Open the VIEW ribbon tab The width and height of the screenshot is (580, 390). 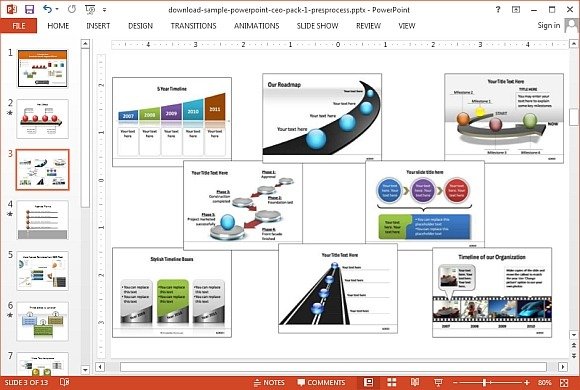click(407, 26)
